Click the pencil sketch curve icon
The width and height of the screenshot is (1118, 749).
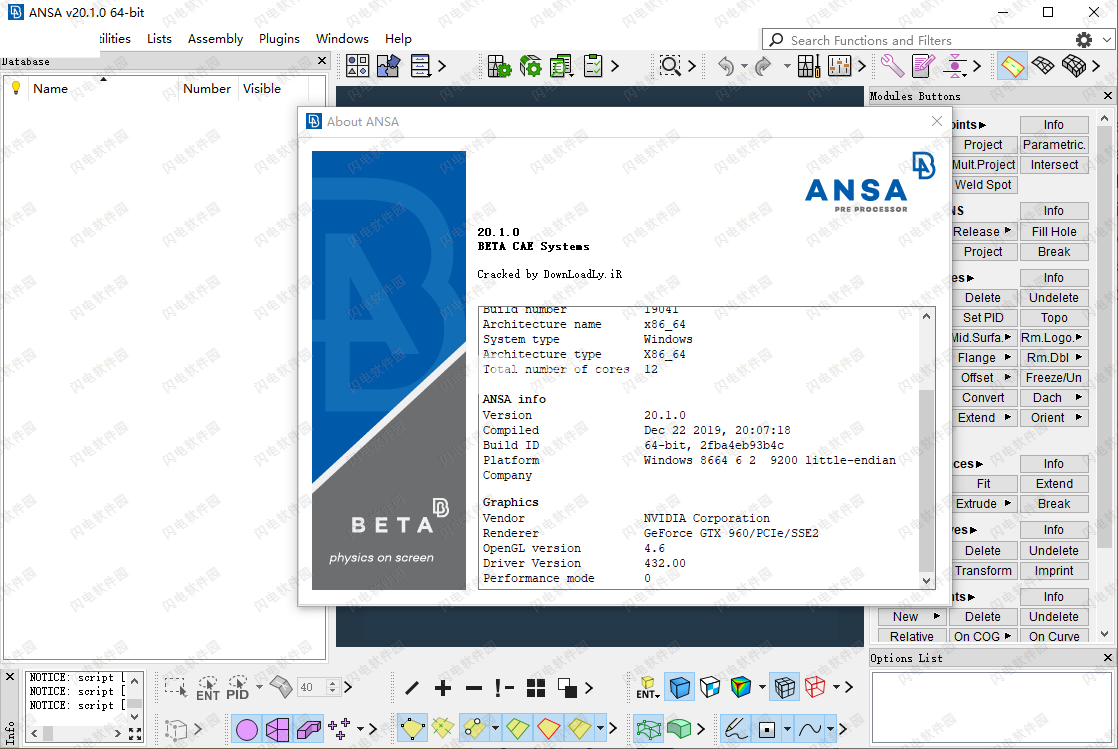pos(735,729)
